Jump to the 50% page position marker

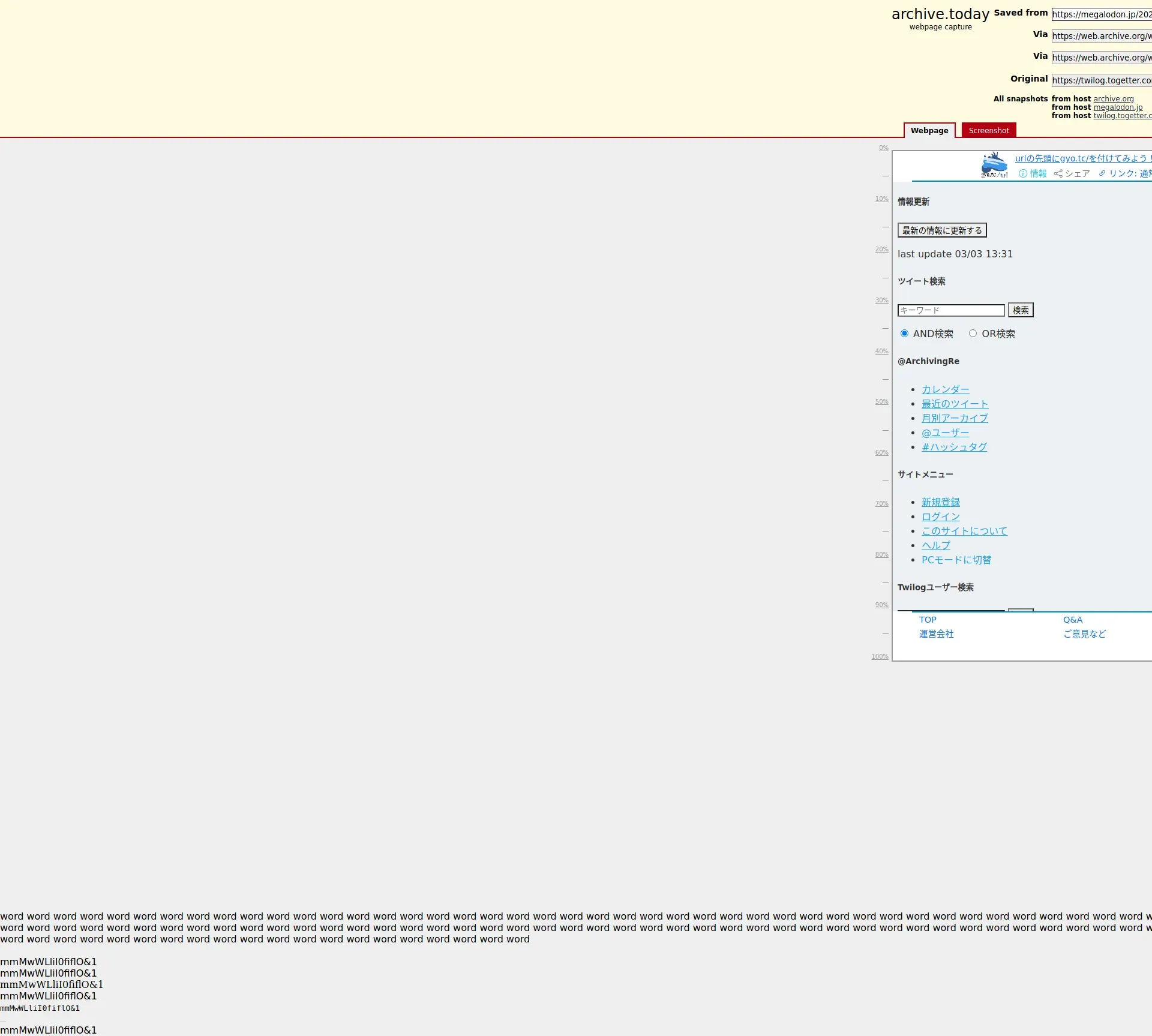pyautogui.click(x=881, y=402)
